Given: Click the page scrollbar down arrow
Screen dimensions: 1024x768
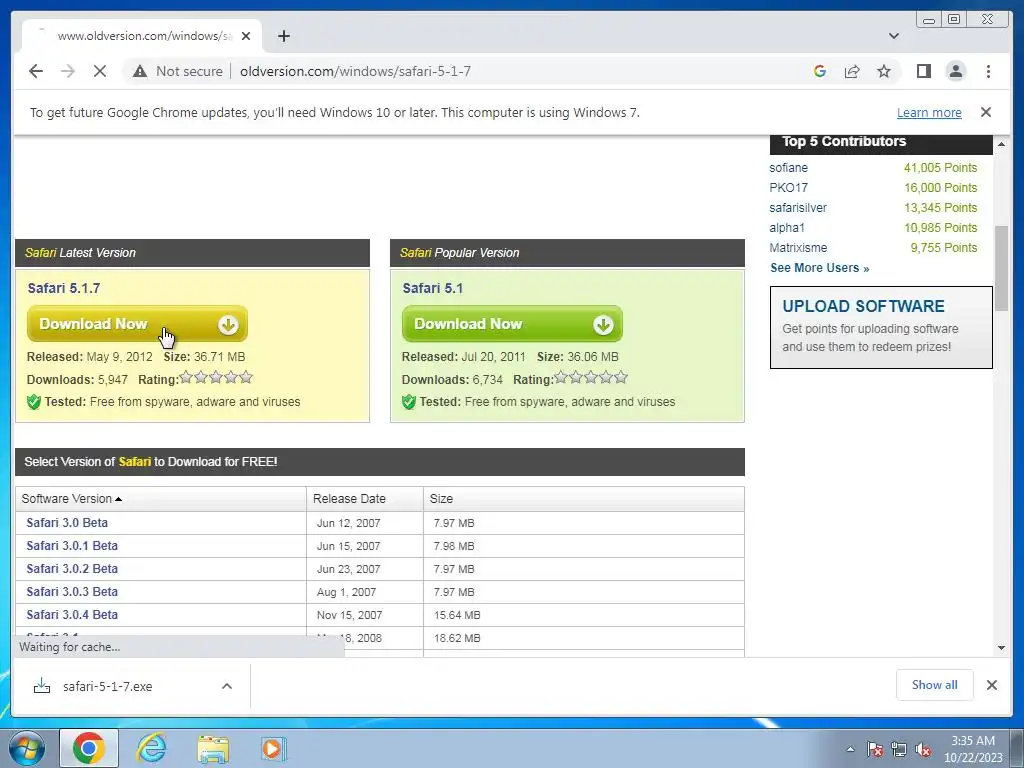Looking at the screenshot, I should pos(1001,648).
